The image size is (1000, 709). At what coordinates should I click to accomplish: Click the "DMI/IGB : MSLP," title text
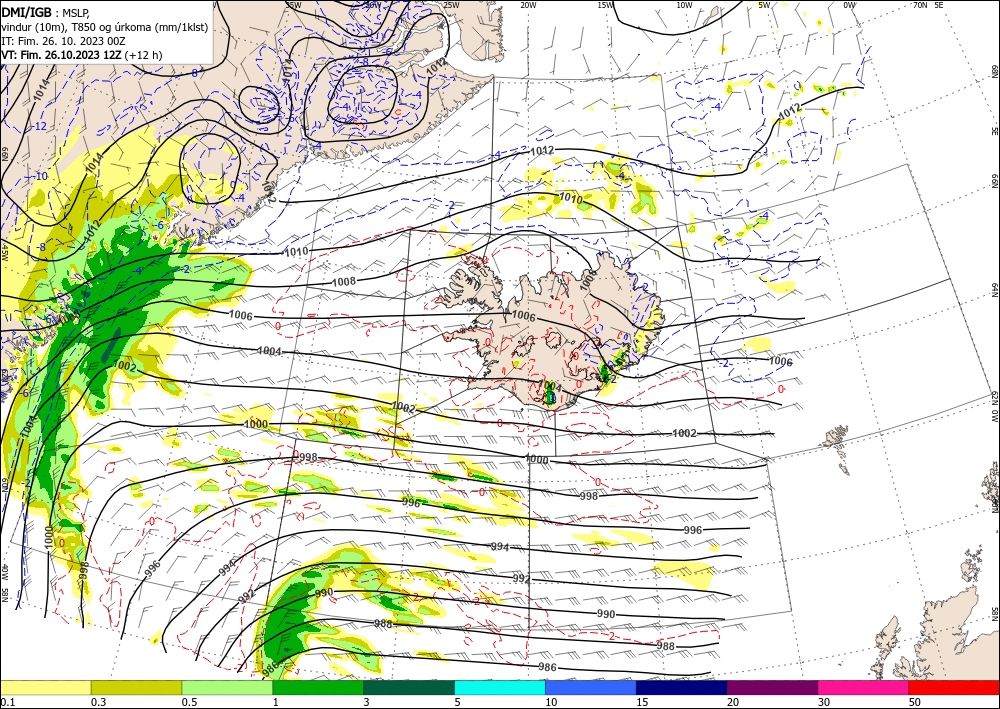pyautogui.click(x=46, y=12)
